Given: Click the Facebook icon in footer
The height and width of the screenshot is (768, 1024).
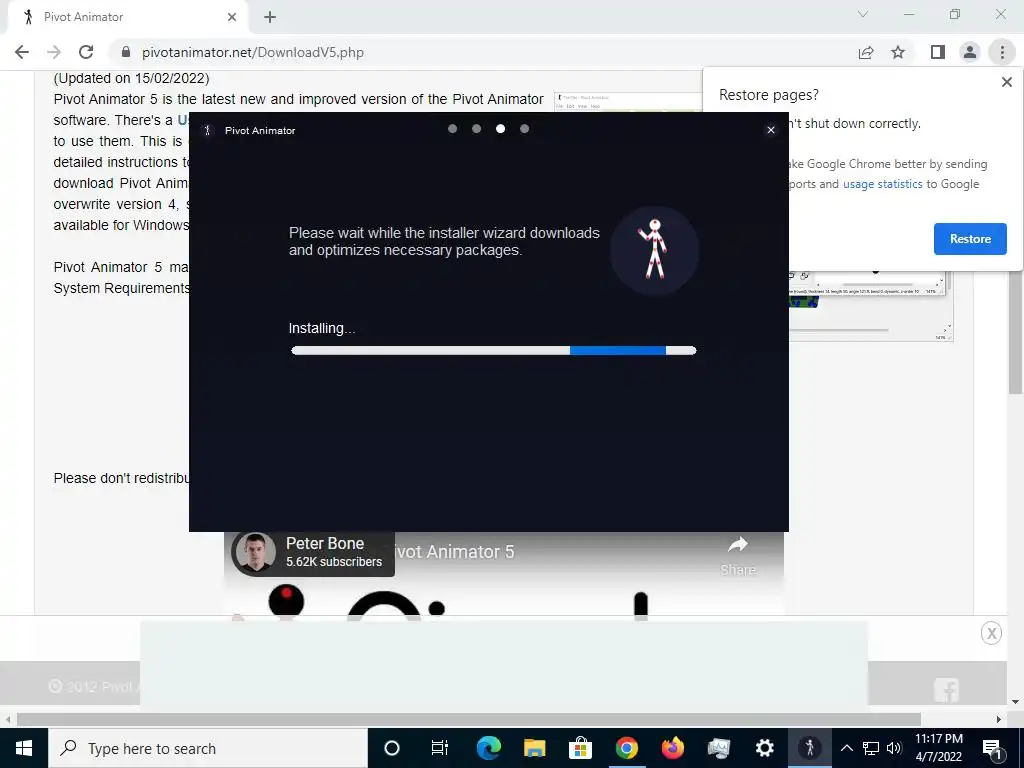Looking at the screenshot, I should (x=946, y=691).
